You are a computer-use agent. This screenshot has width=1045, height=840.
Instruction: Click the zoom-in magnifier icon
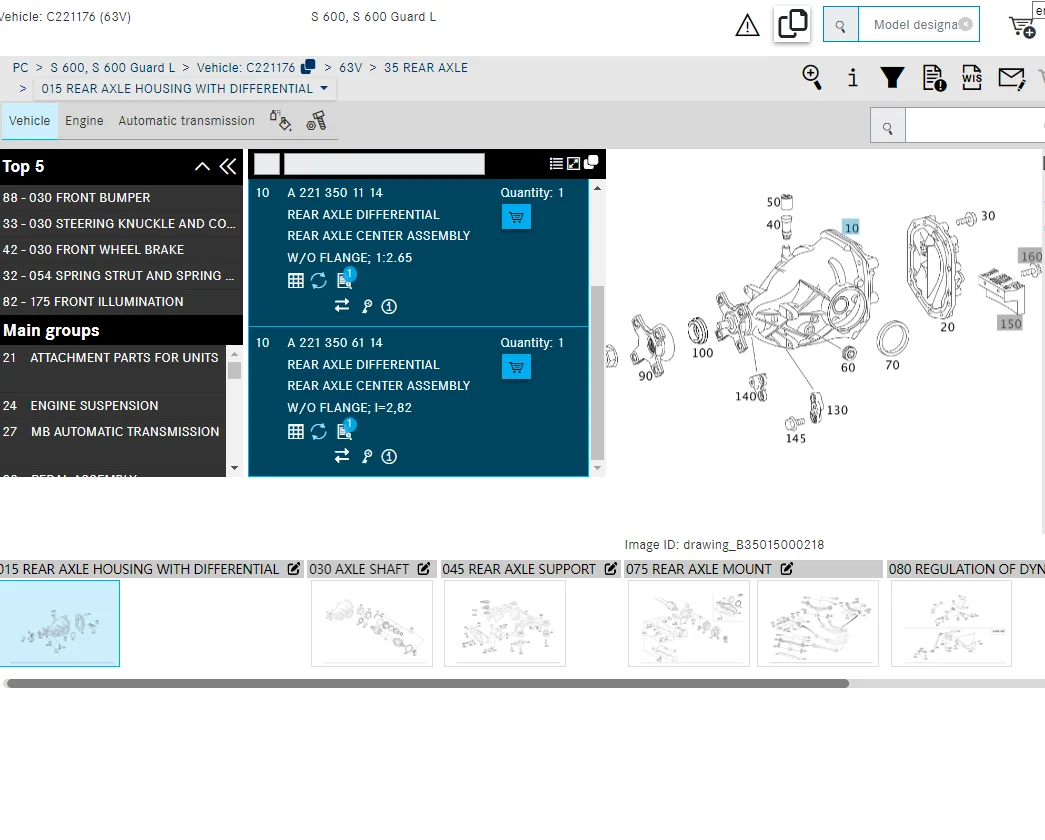(x=812, y=77)
